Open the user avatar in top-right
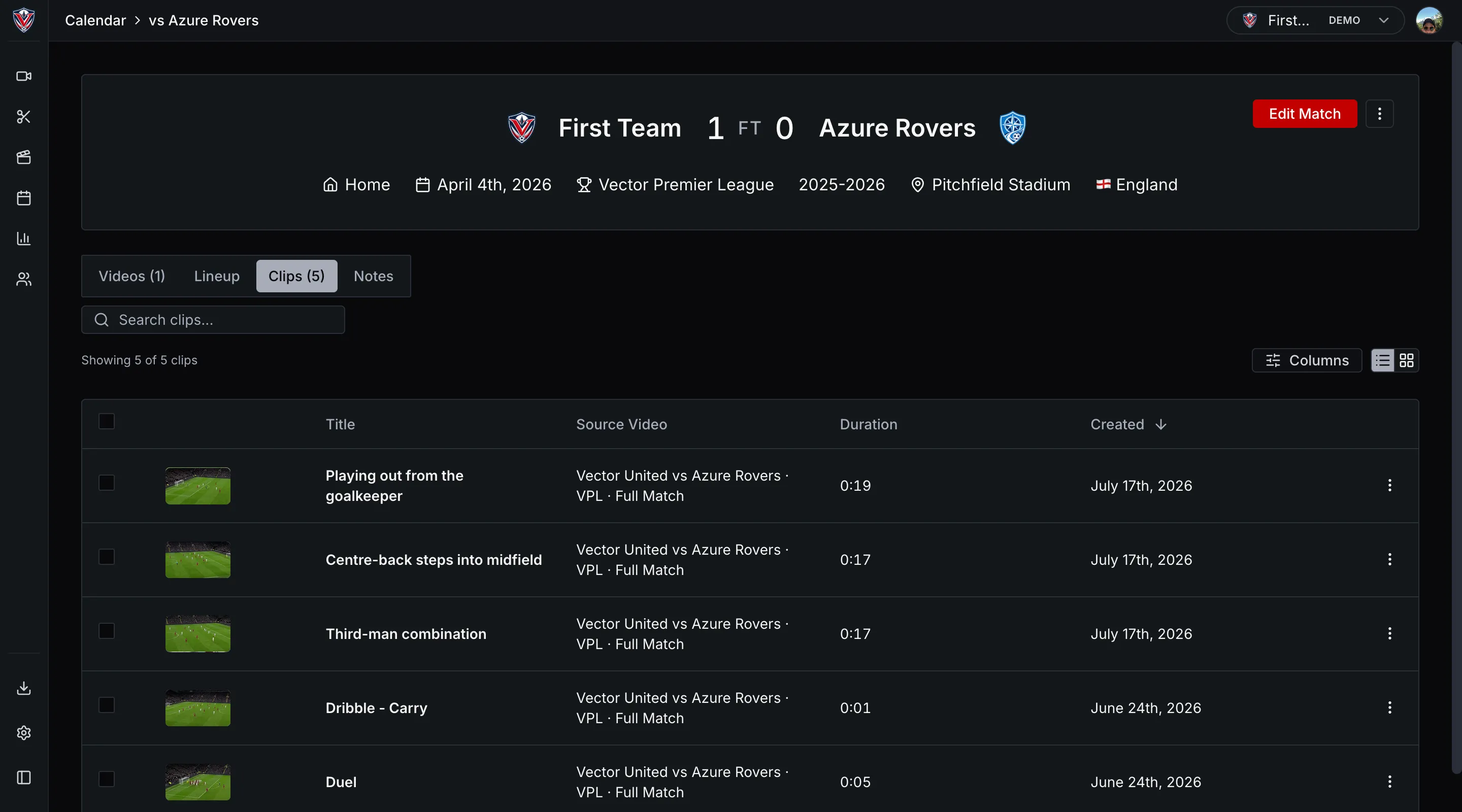This screenshot has width=1462, height=812. click(1429, 20)
